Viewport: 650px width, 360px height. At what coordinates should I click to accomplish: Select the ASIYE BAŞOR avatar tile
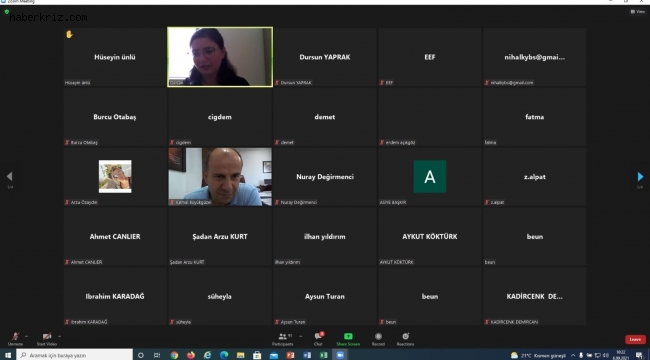point(430,177)
